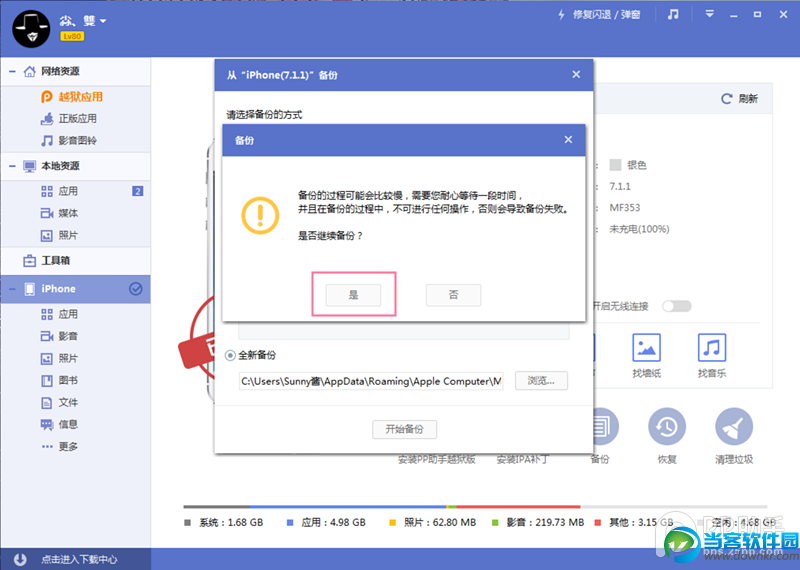
Task: Click the Lv80 level badge
Action: click(x=72, y=36)
